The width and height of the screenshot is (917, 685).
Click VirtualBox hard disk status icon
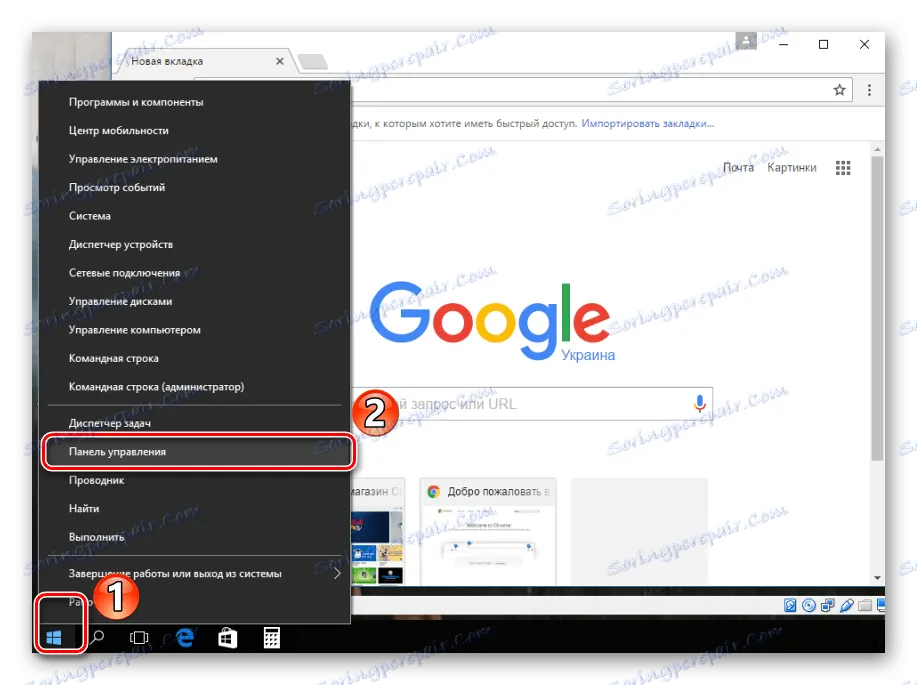click(x=790, y=605)
